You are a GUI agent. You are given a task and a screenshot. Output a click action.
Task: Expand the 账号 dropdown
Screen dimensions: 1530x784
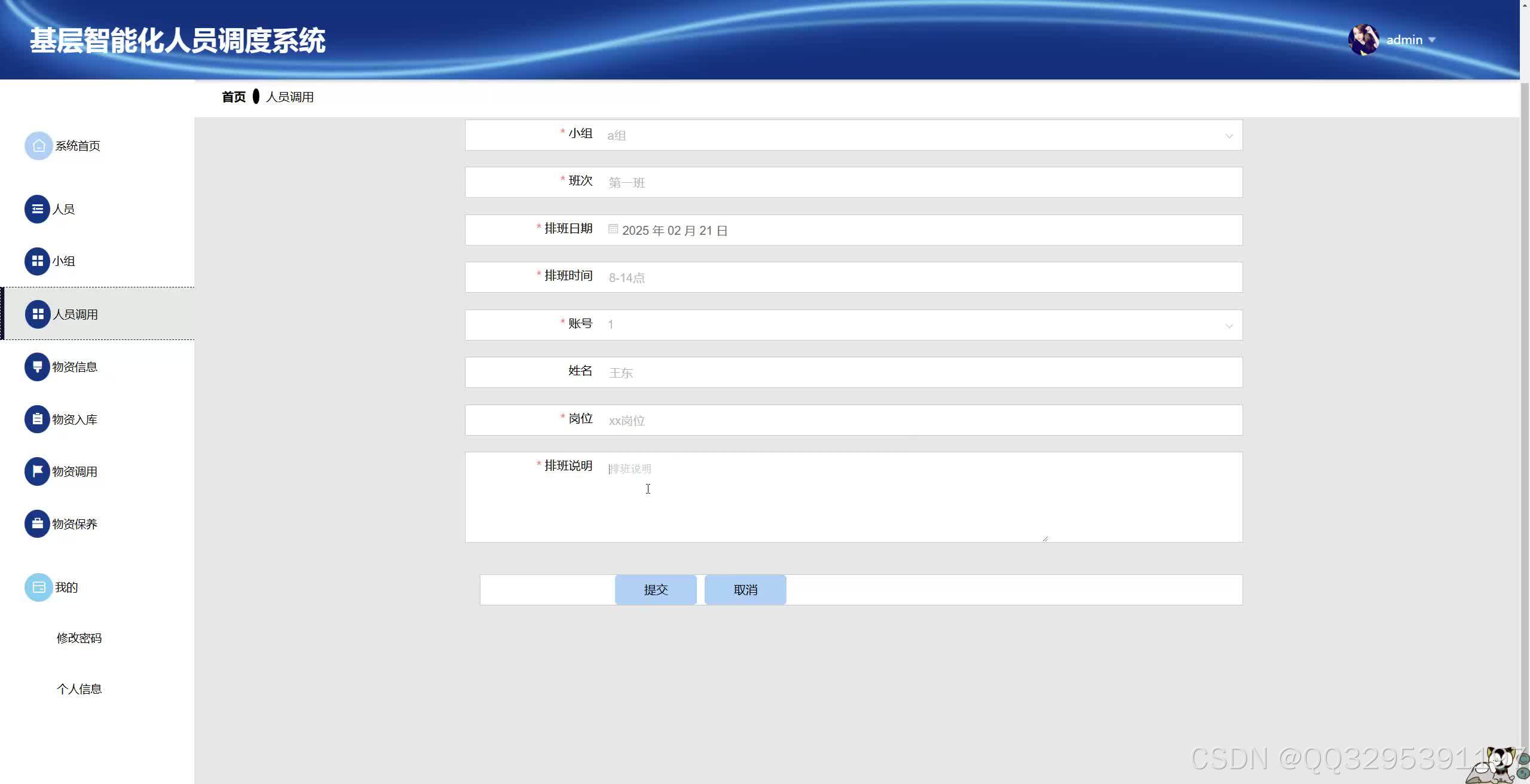tap(1228, 326)
